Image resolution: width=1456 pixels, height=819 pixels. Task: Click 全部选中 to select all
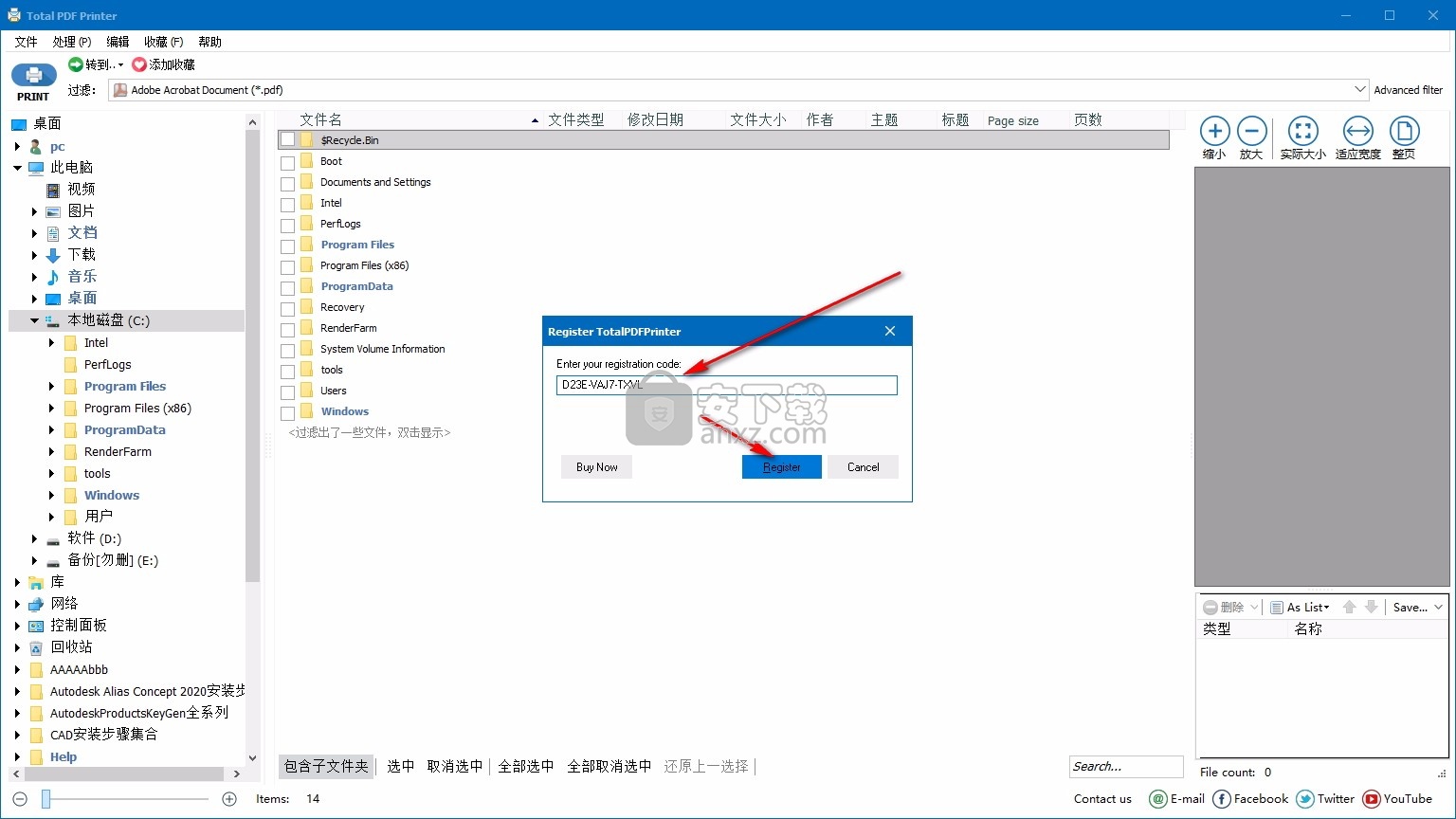[x=525, y=766]
